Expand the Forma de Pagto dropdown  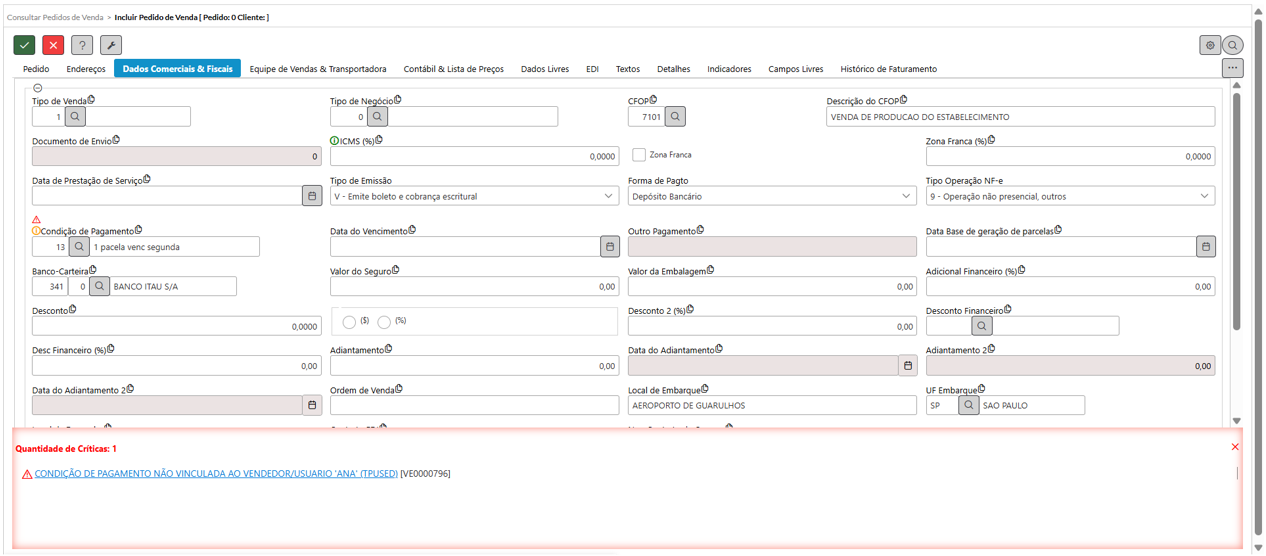point(772,196)
